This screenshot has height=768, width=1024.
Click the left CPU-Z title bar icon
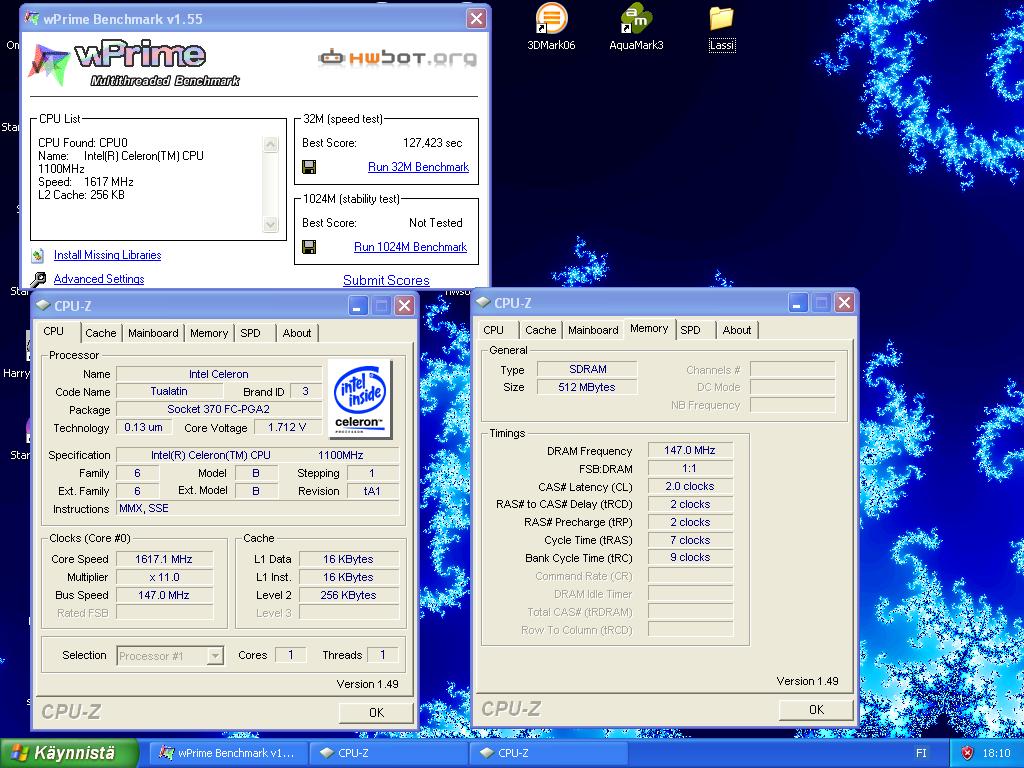pos(44,305)
